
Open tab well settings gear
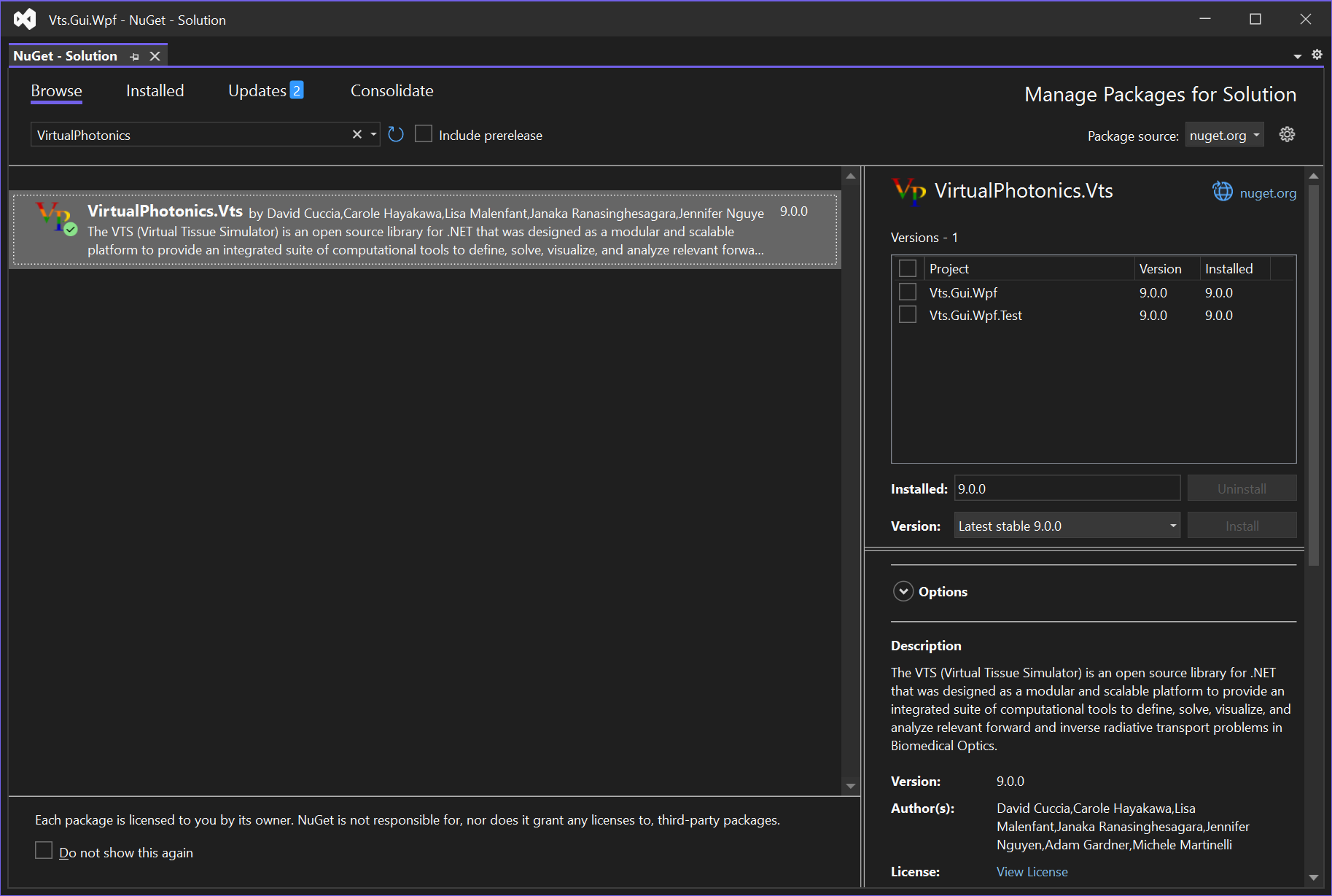1317,55
